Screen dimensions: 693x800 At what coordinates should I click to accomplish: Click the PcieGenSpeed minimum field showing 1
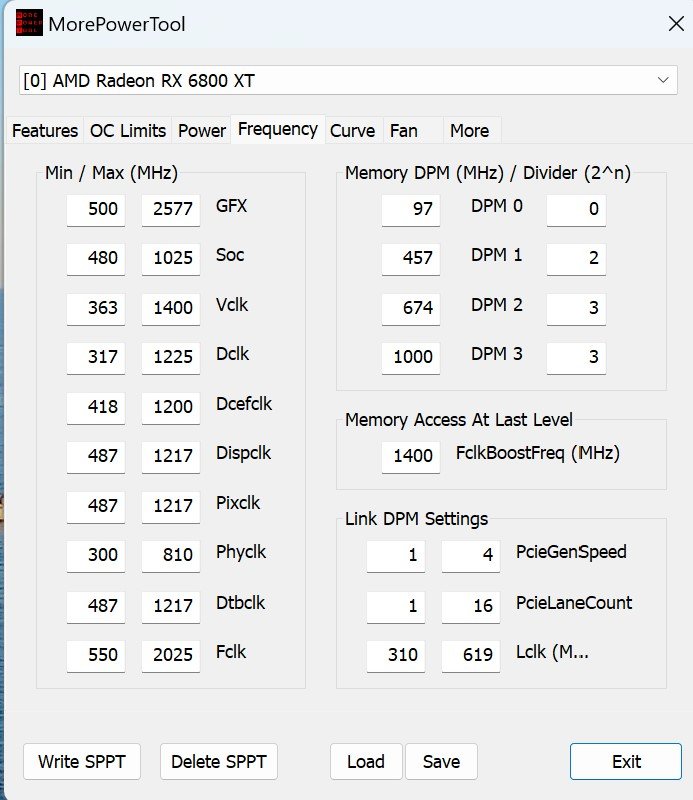click(396, 555)
